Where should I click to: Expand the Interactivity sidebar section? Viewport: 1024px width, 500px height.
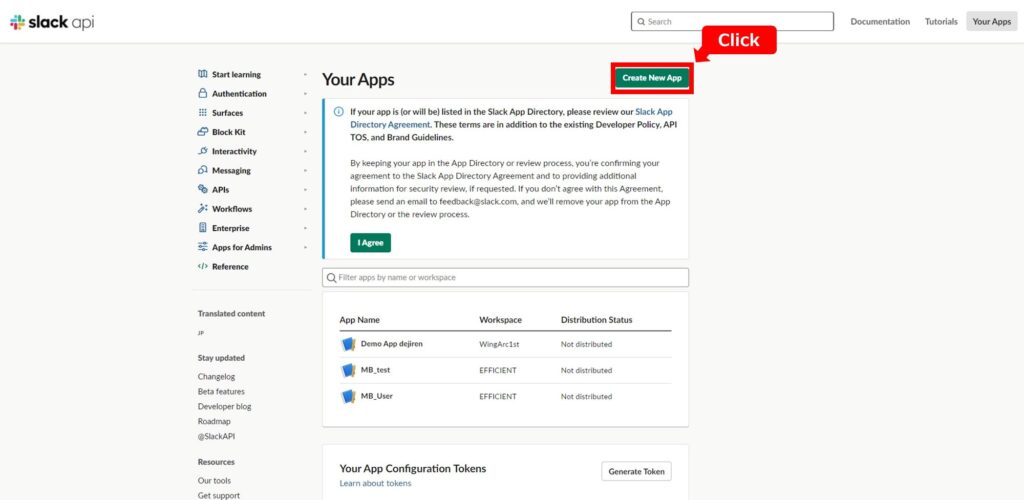click(305, 151)
